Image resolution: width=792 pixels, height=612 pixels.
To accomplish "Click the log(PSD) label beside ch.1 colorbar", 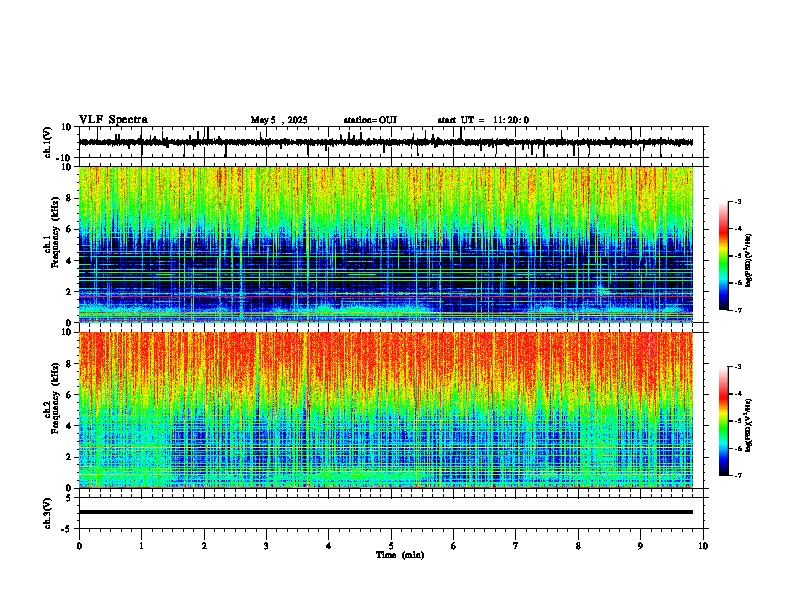I will pyautogui.click(x=749, y=260).
